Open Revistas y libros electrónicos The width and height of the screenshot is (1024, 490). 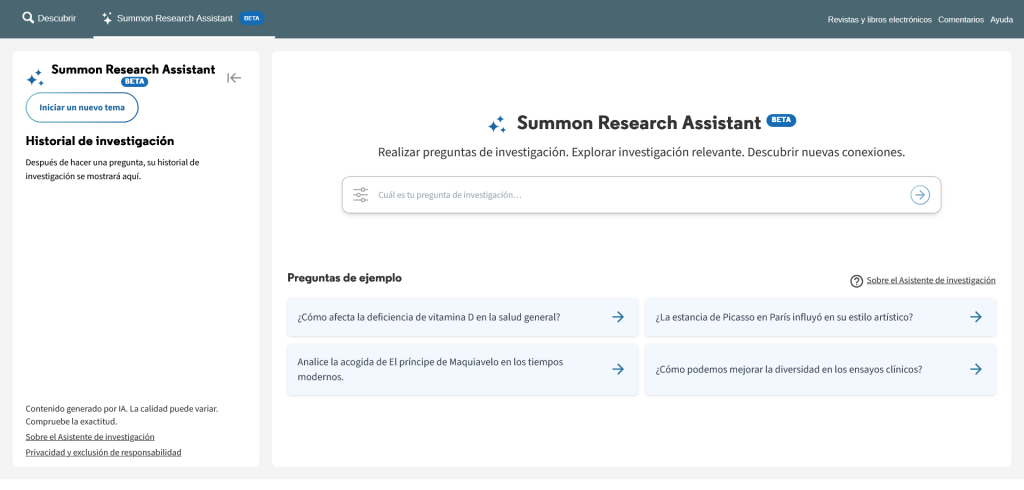pyautogui.click(x=879, y=19)
